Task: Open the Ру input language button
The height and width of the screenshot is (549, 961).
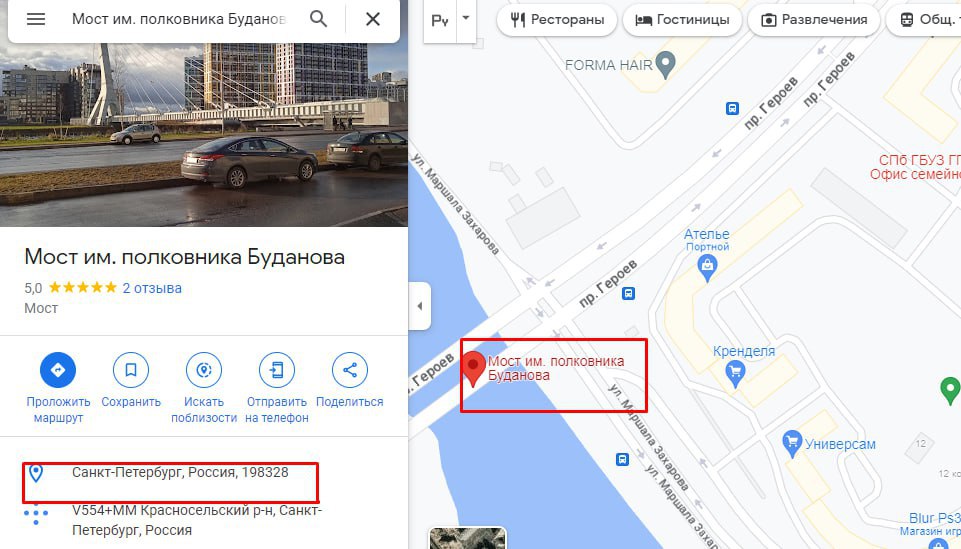Action: coord(440,20)
